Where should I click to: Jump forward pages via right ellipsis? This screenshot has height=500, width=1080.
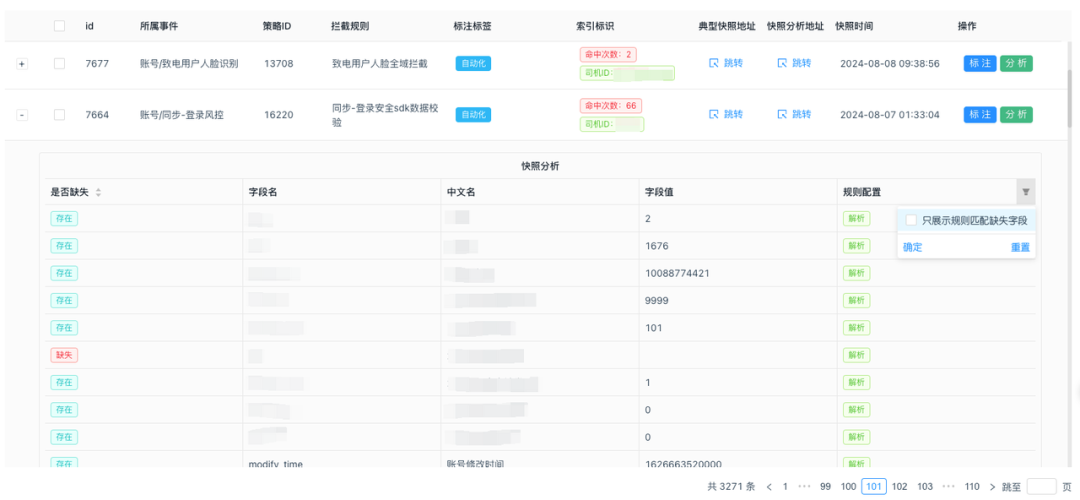(x=949, y=487)
